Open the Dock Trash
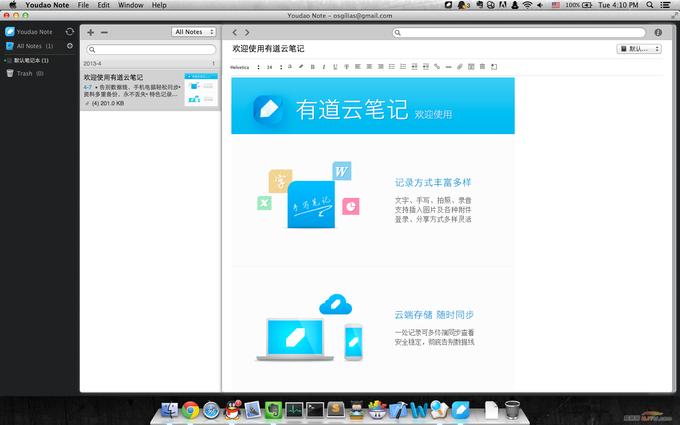Image resolution: width=680 pixels, height=425 pixels. (x=512, y=410)
